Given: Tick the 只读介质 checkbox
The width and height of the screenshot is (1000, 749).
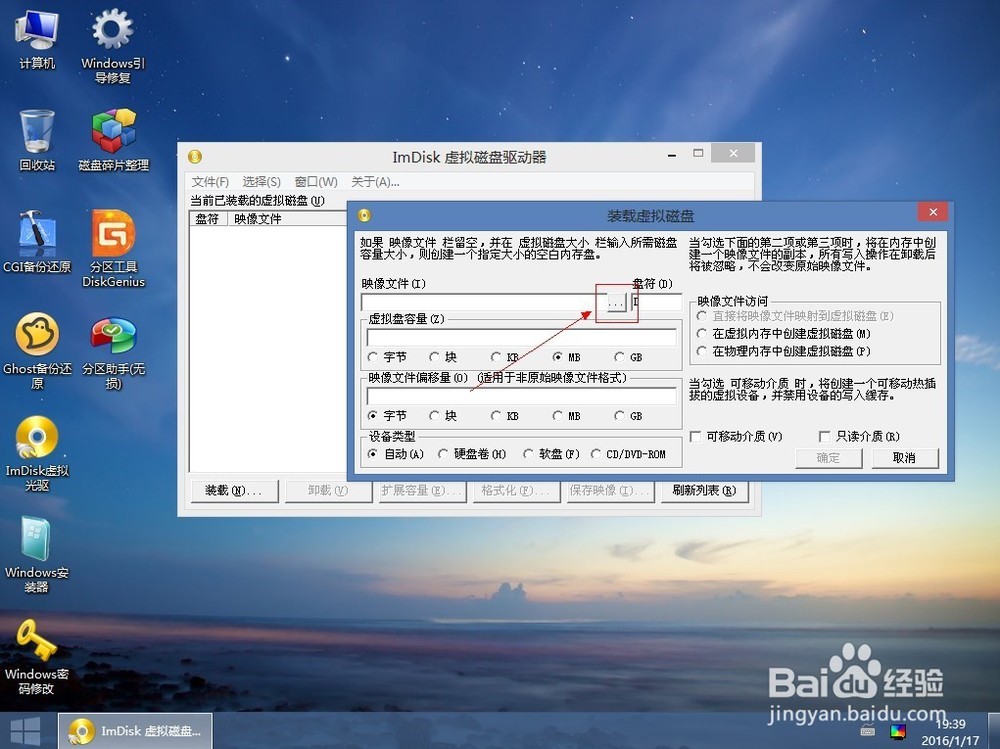Looking at the screenshot, I should click(x=824, y=437).
